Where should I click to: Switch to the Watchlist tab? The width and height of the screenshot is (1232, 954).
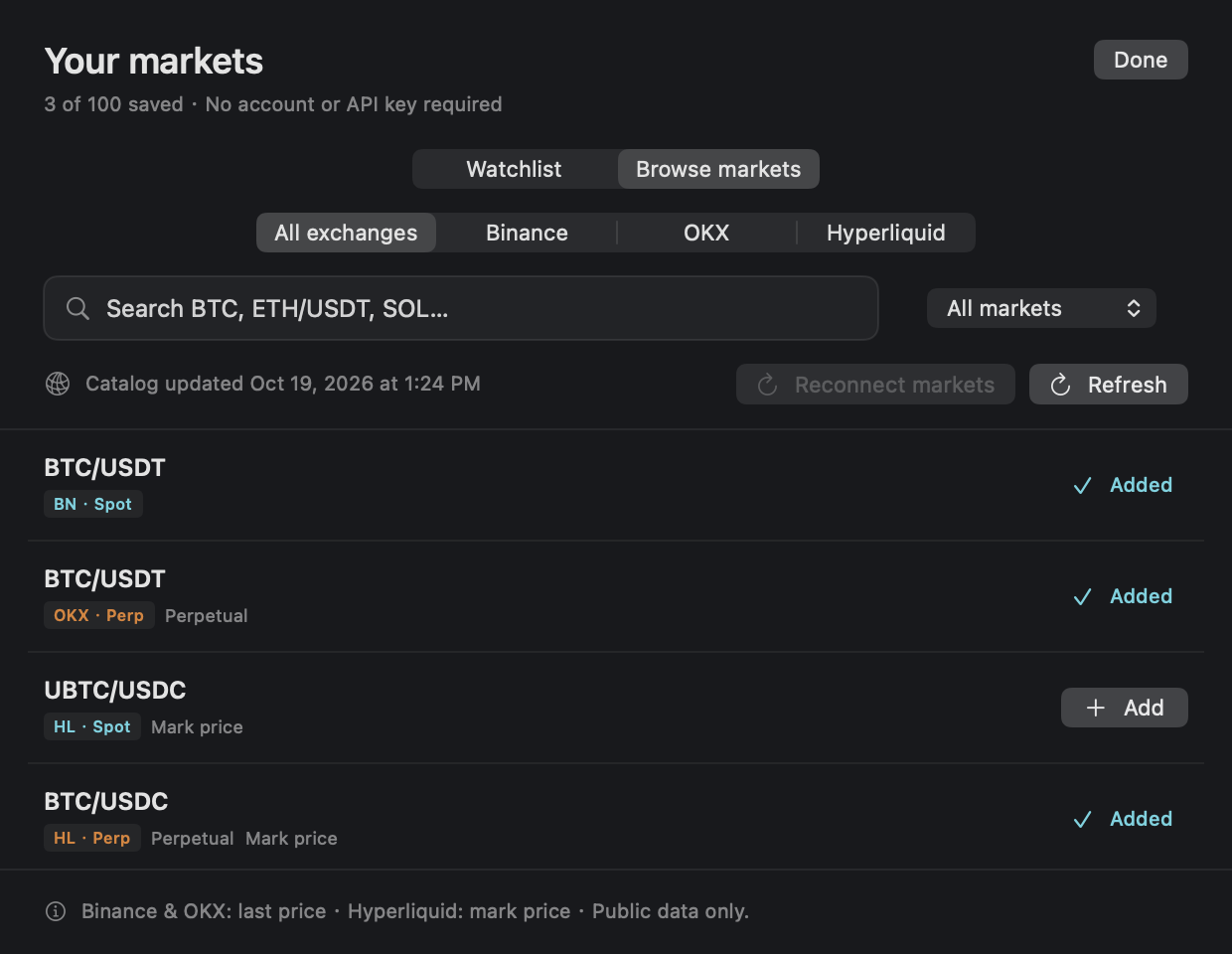click(515, 169)
